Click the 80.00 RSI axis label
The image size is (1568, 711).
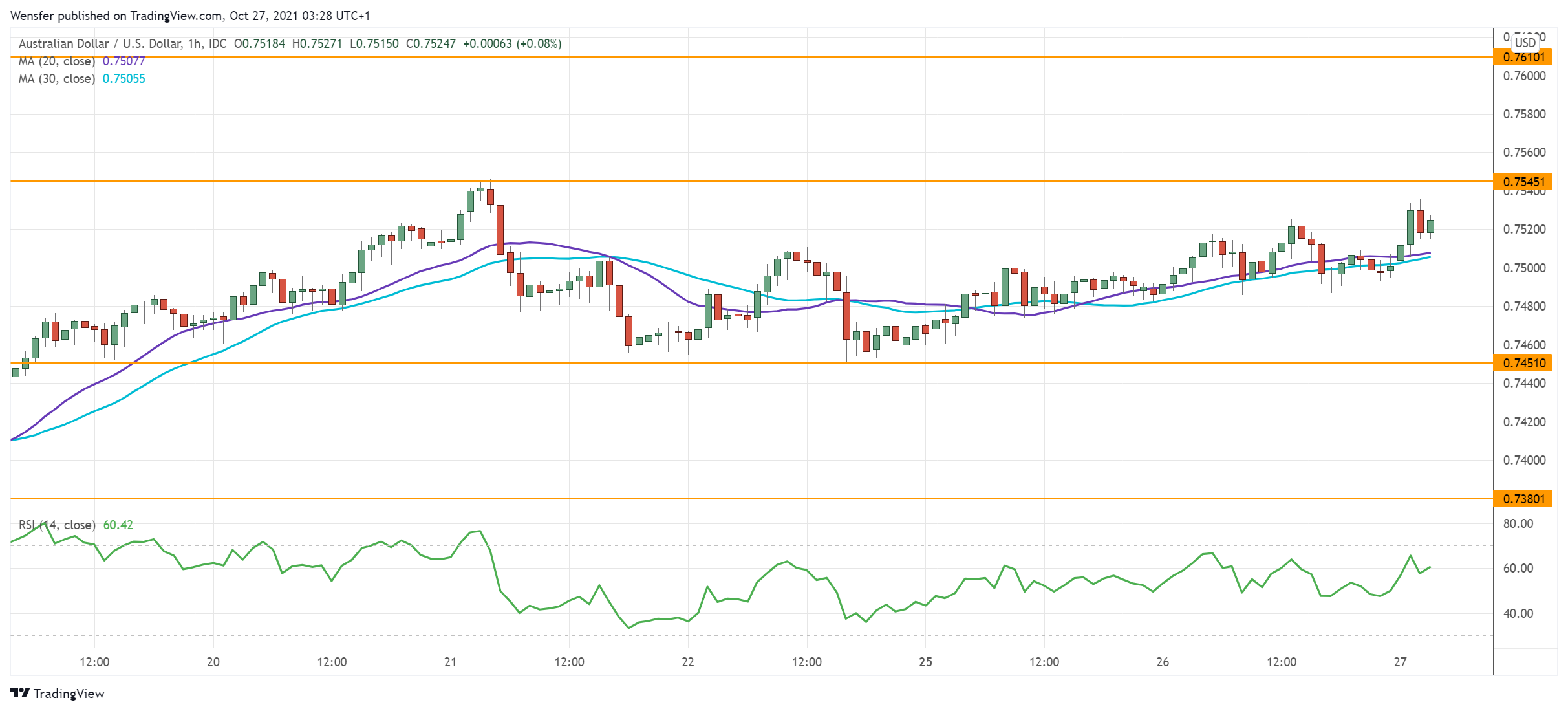1518,523
